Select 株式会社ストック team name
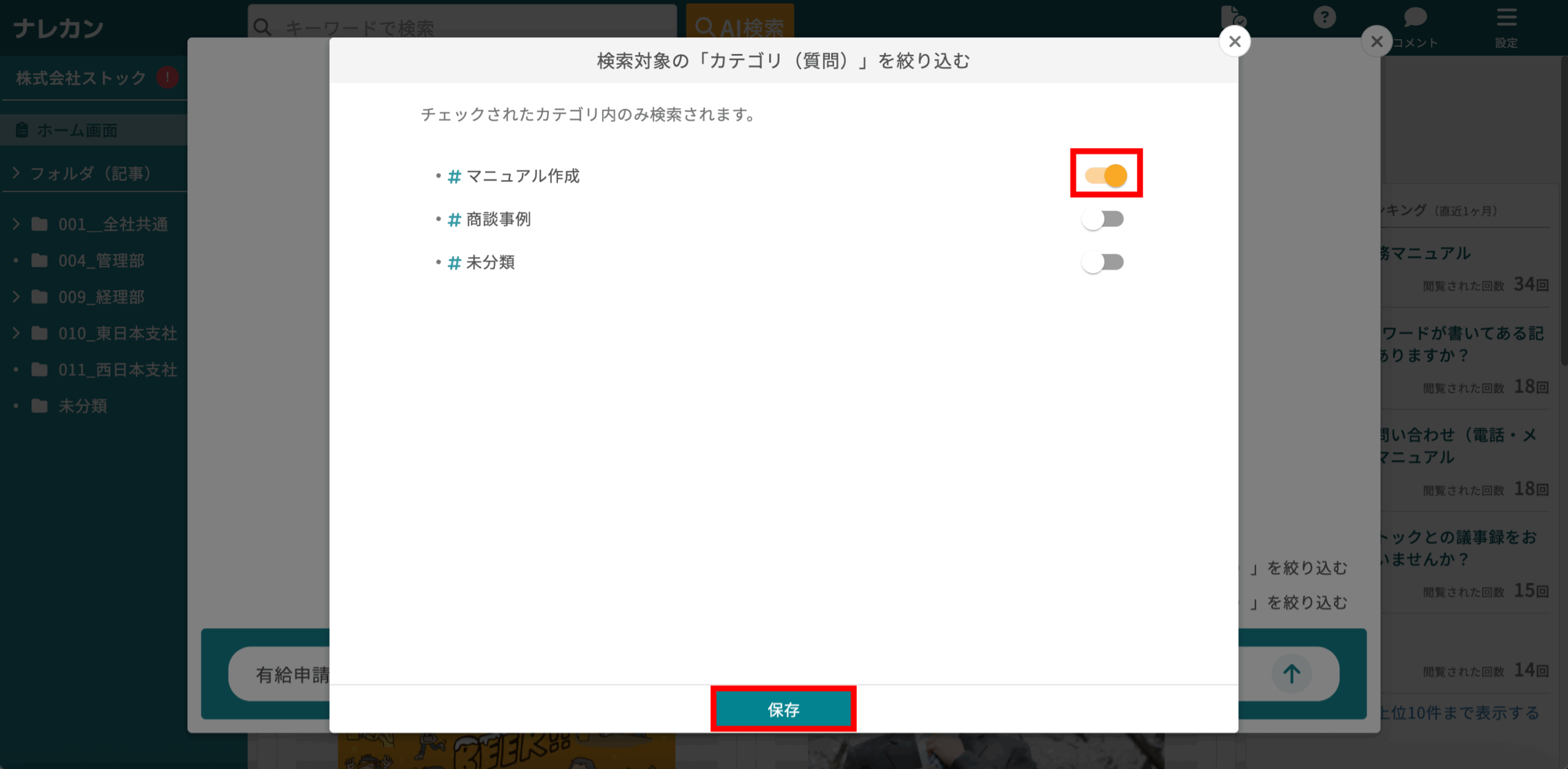1568x769 pixels. pos(81,78)
